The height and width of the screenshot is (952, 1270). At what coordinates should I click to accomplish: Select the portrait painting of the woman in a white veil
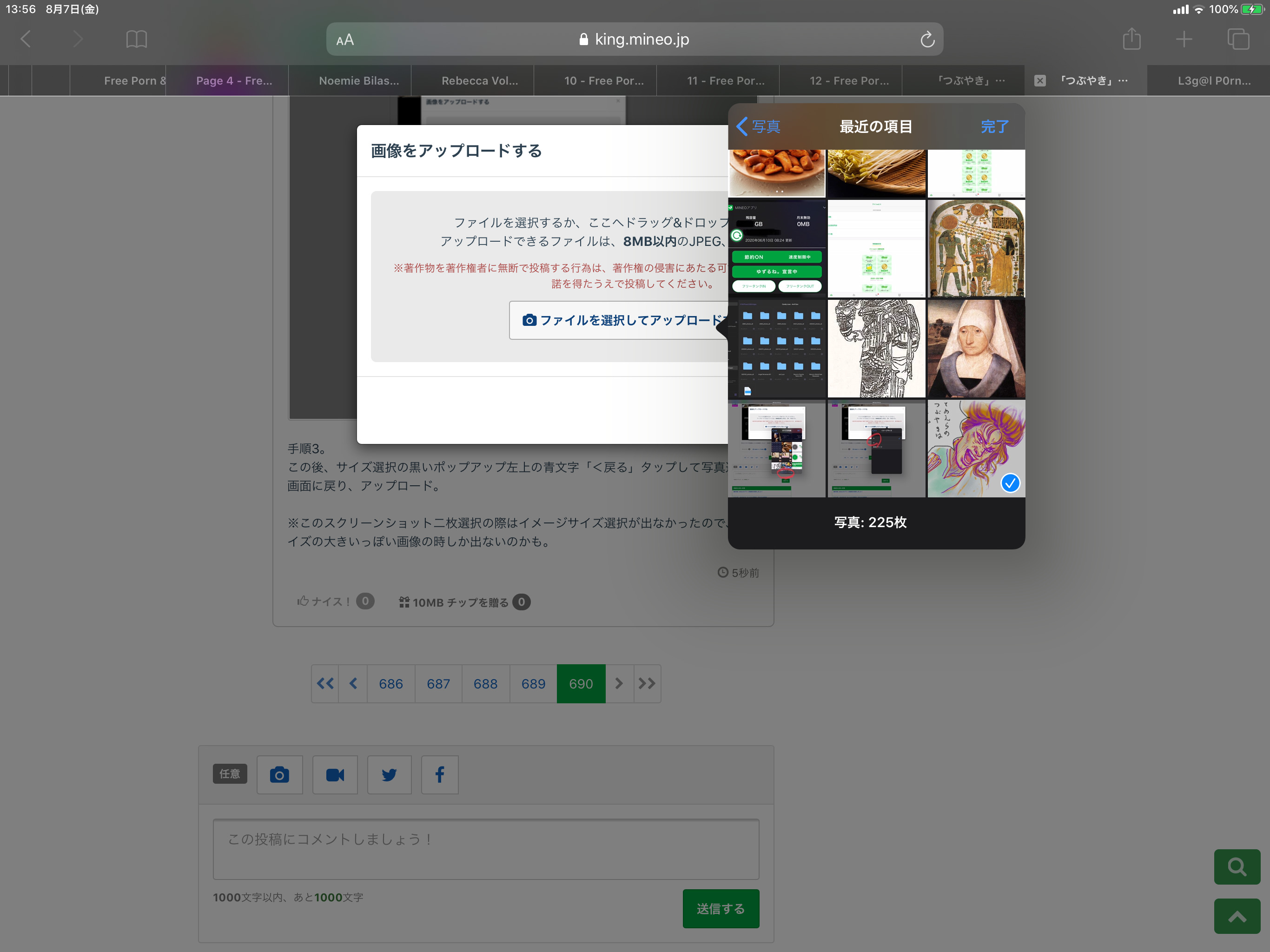coord(975,349)
